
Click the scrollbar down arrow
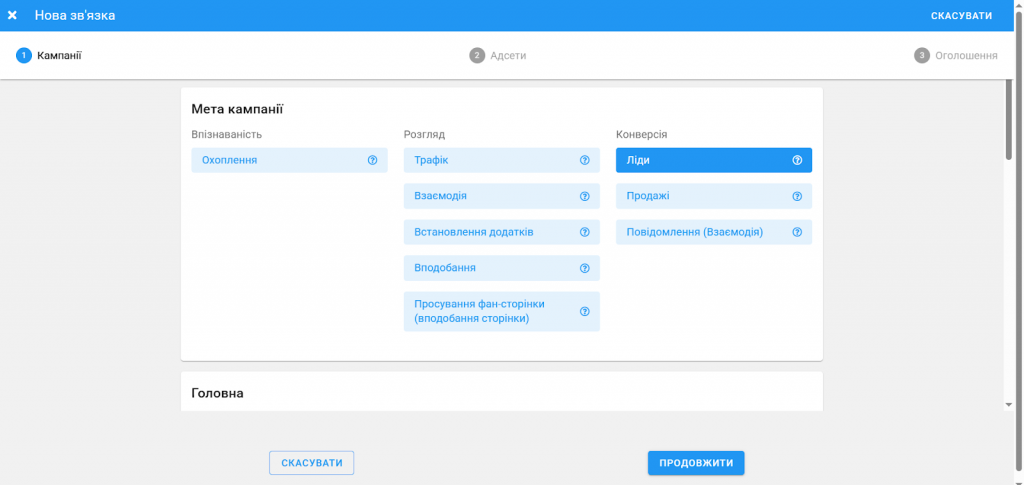[x=1008, y=404]
